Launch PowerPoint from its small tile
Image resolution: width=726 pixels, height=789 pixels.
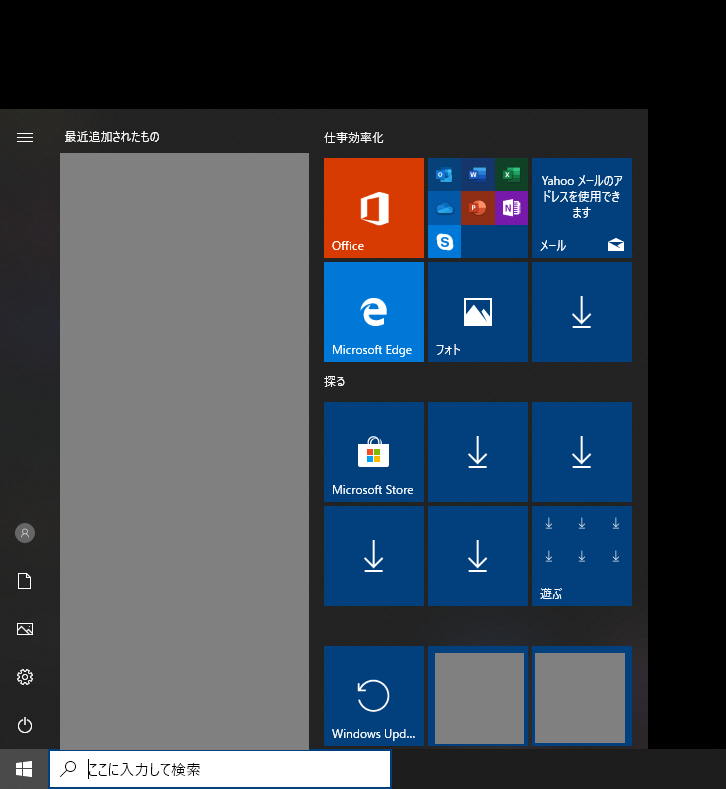(x=478, y=208)
